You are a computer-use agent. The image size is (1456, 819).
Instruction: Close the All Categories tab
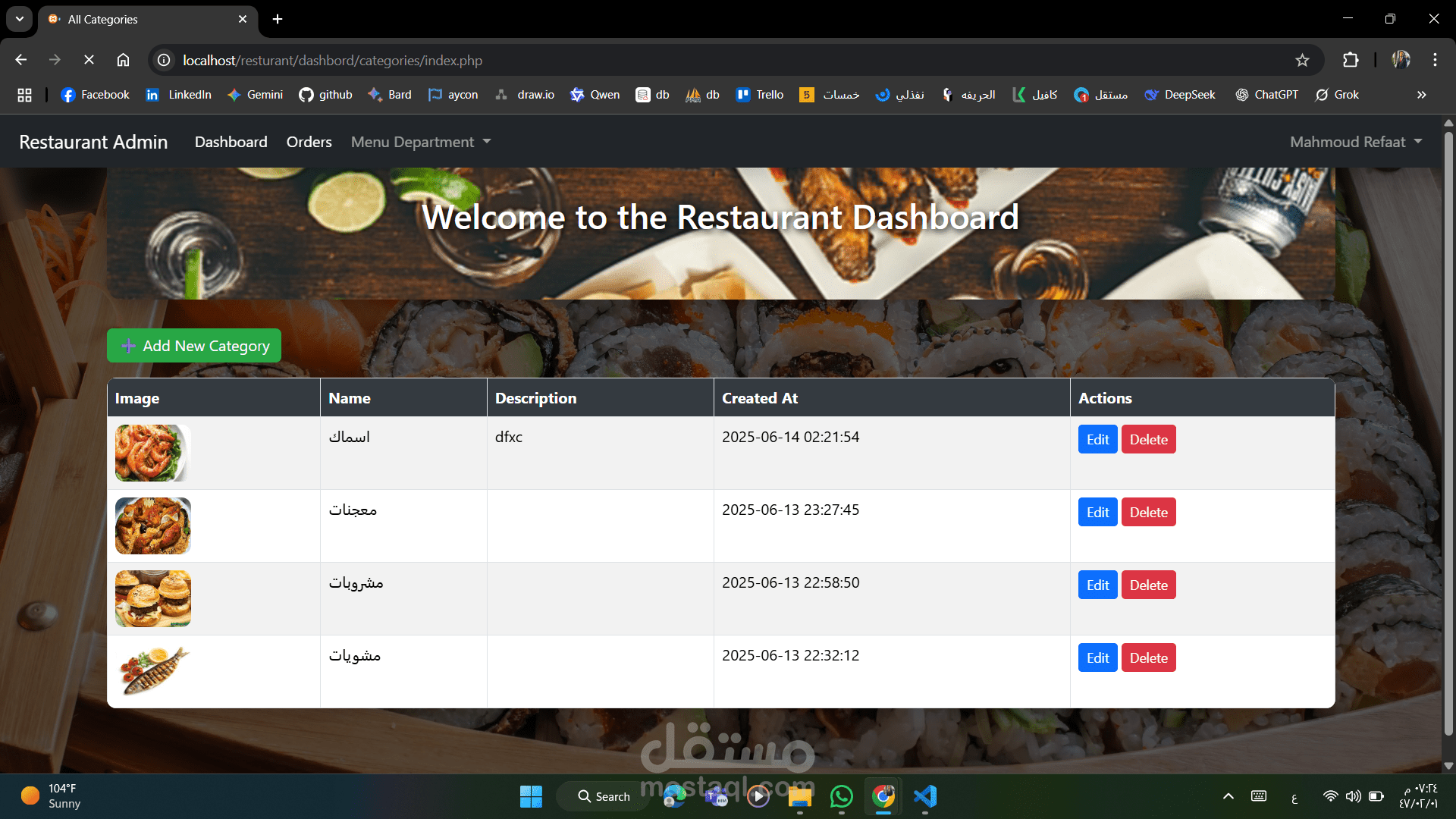(x=243, y=19)
